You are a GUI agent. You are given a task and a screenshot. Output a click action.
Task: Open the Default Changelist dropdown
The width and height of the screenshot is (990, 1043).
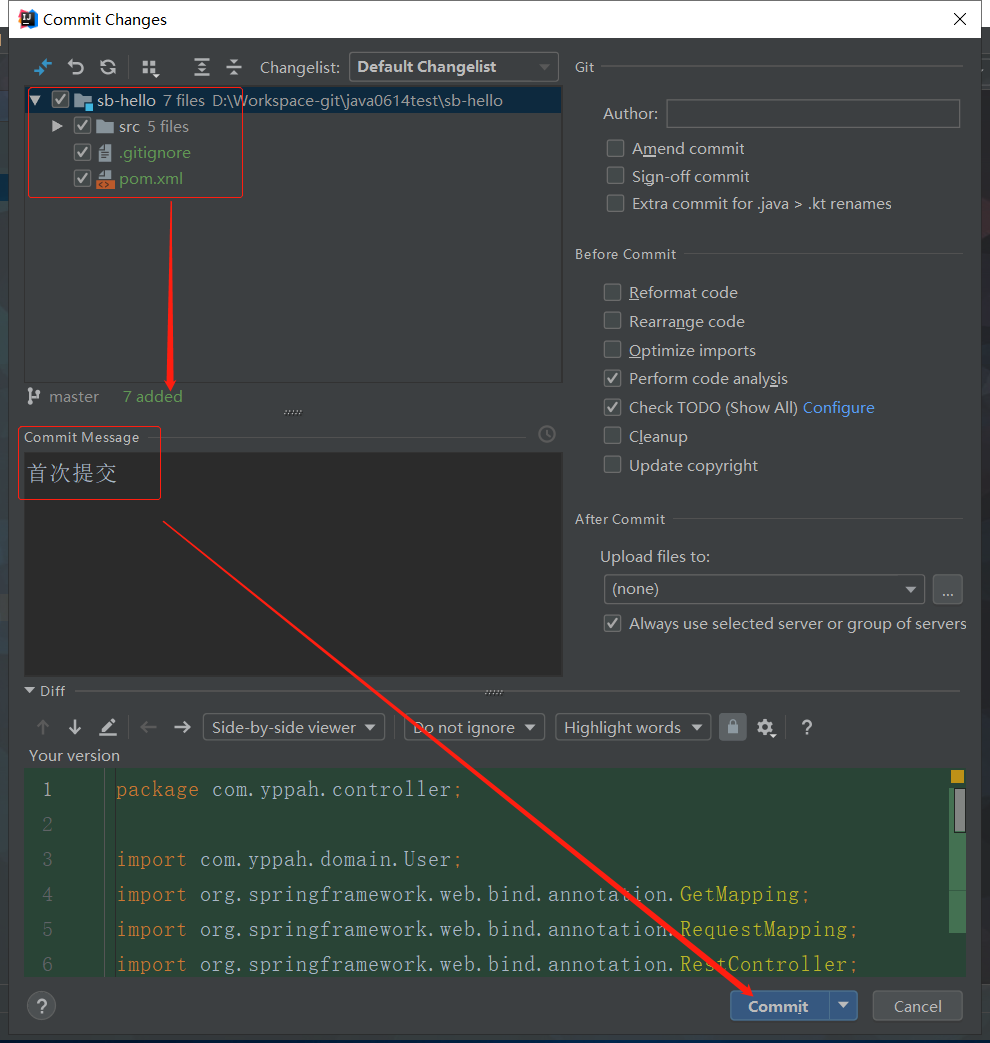click(453, 67)
